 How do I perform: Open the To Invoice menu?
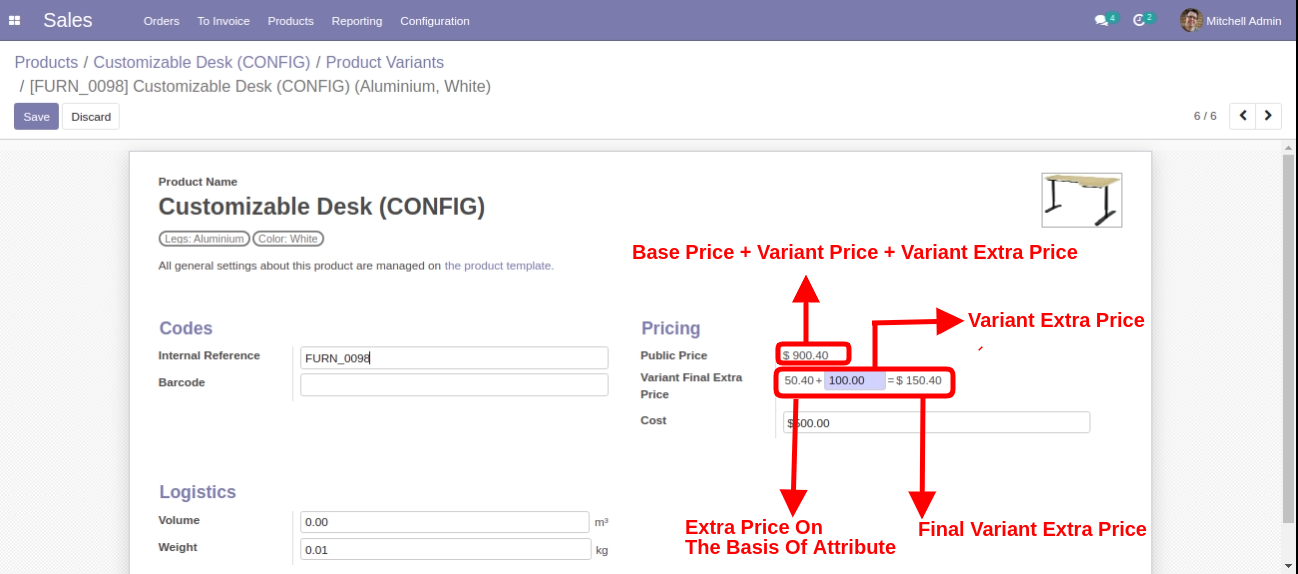[x=223, y=21]
